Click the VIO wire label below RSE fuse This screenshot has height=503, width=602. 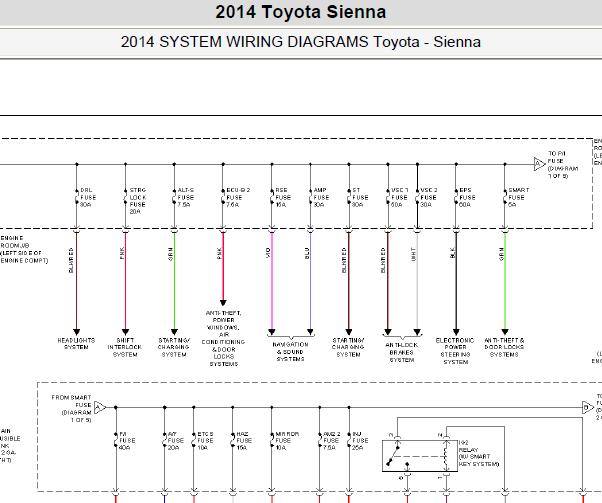click(268, 253)
